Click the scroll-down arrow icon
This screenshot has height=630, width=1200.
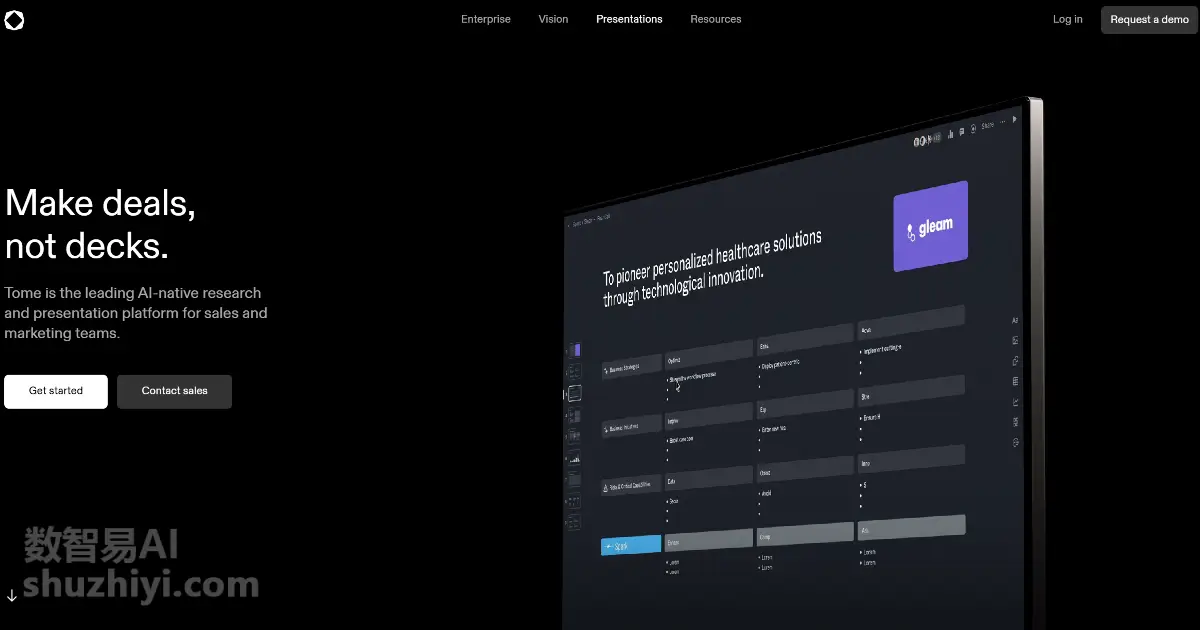(x=12, y=596)
